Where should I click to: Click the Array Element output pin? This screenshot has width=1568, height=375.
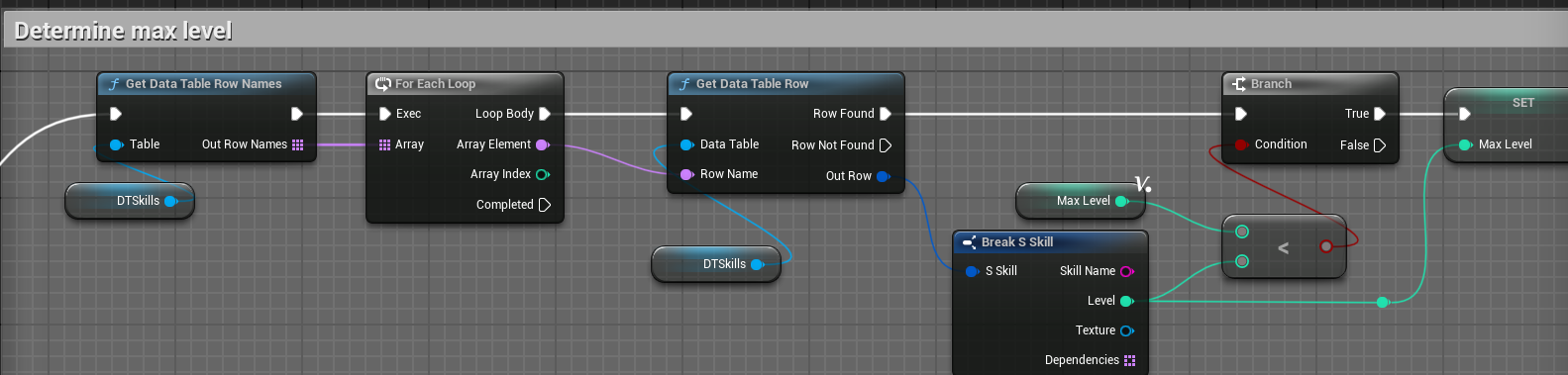[x=543, y=144]
